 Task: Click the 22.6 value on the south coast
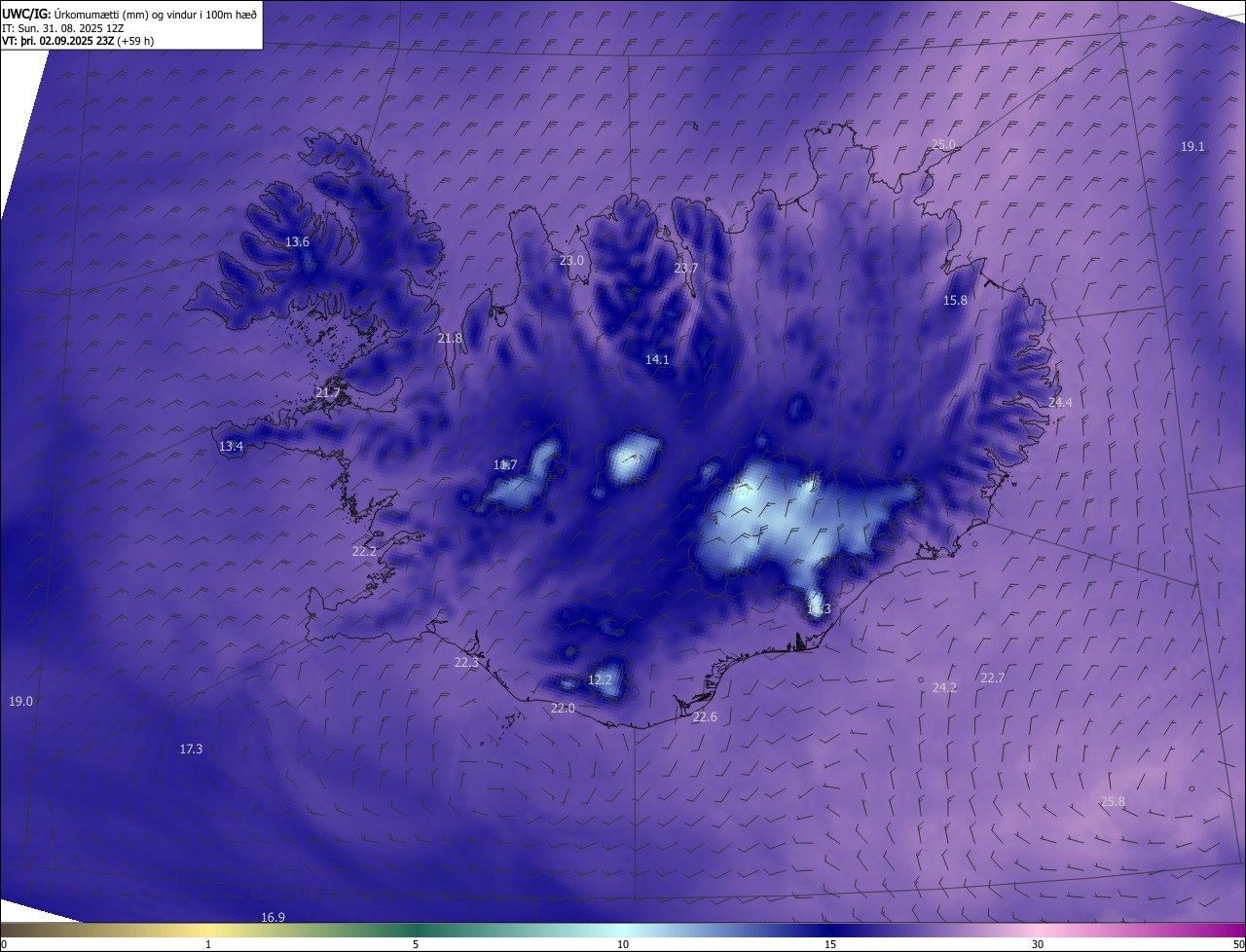(705, 717)
